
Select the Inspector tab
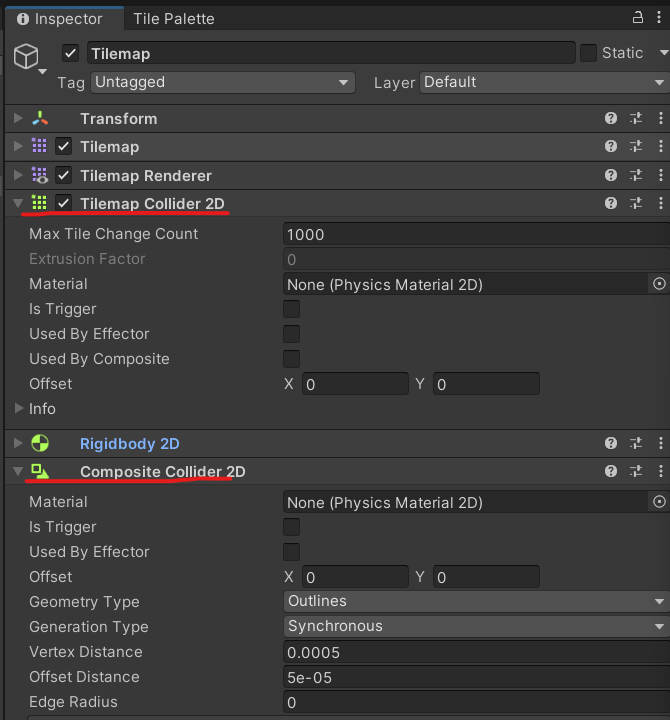[x=60, y=18]
